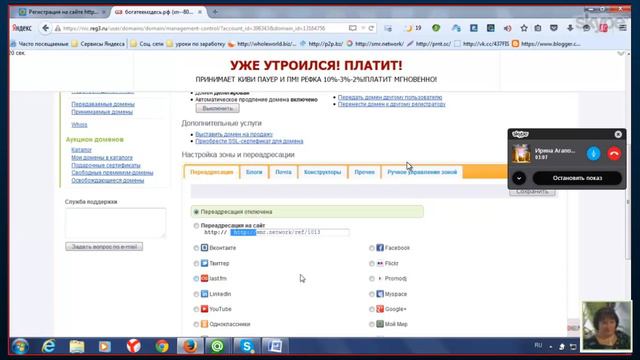
Task: Select the LinkedIn radio button
Action: (x=196, y=294)
